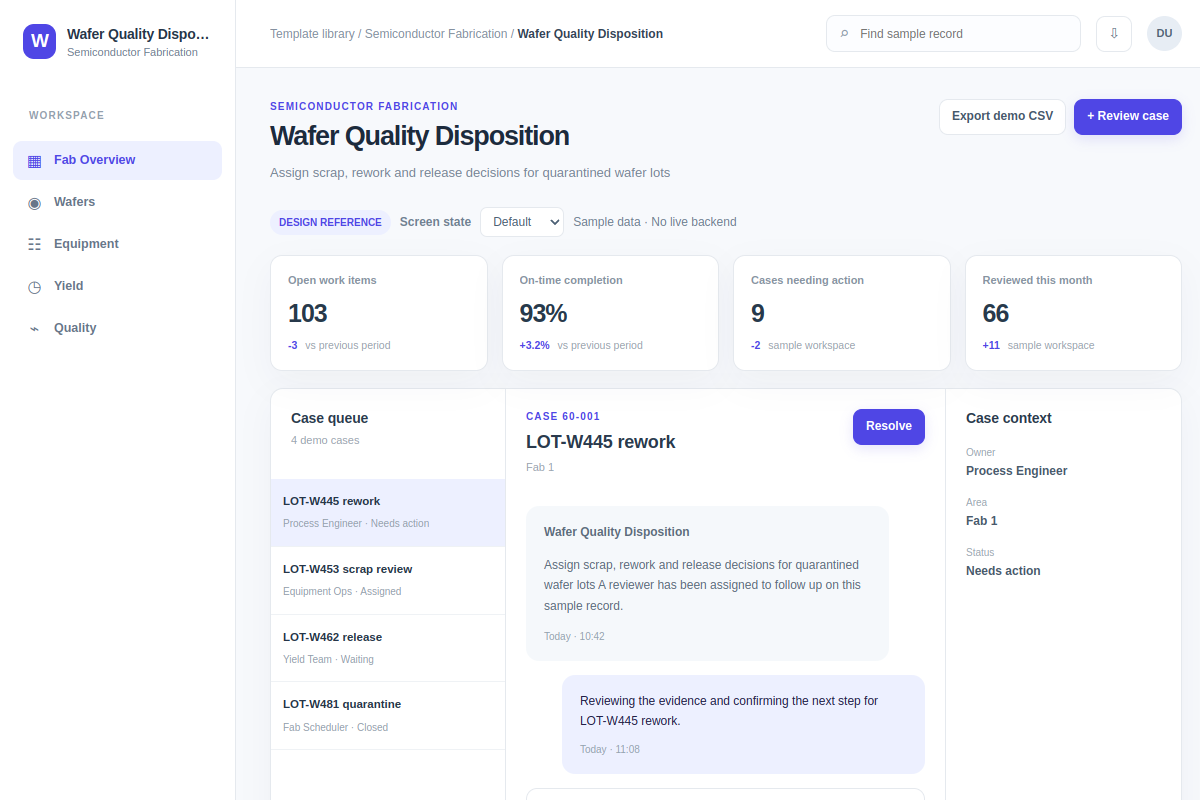Click the +11 change value
The width and height of the screenshot is (1200, 800).
[991, 345]
